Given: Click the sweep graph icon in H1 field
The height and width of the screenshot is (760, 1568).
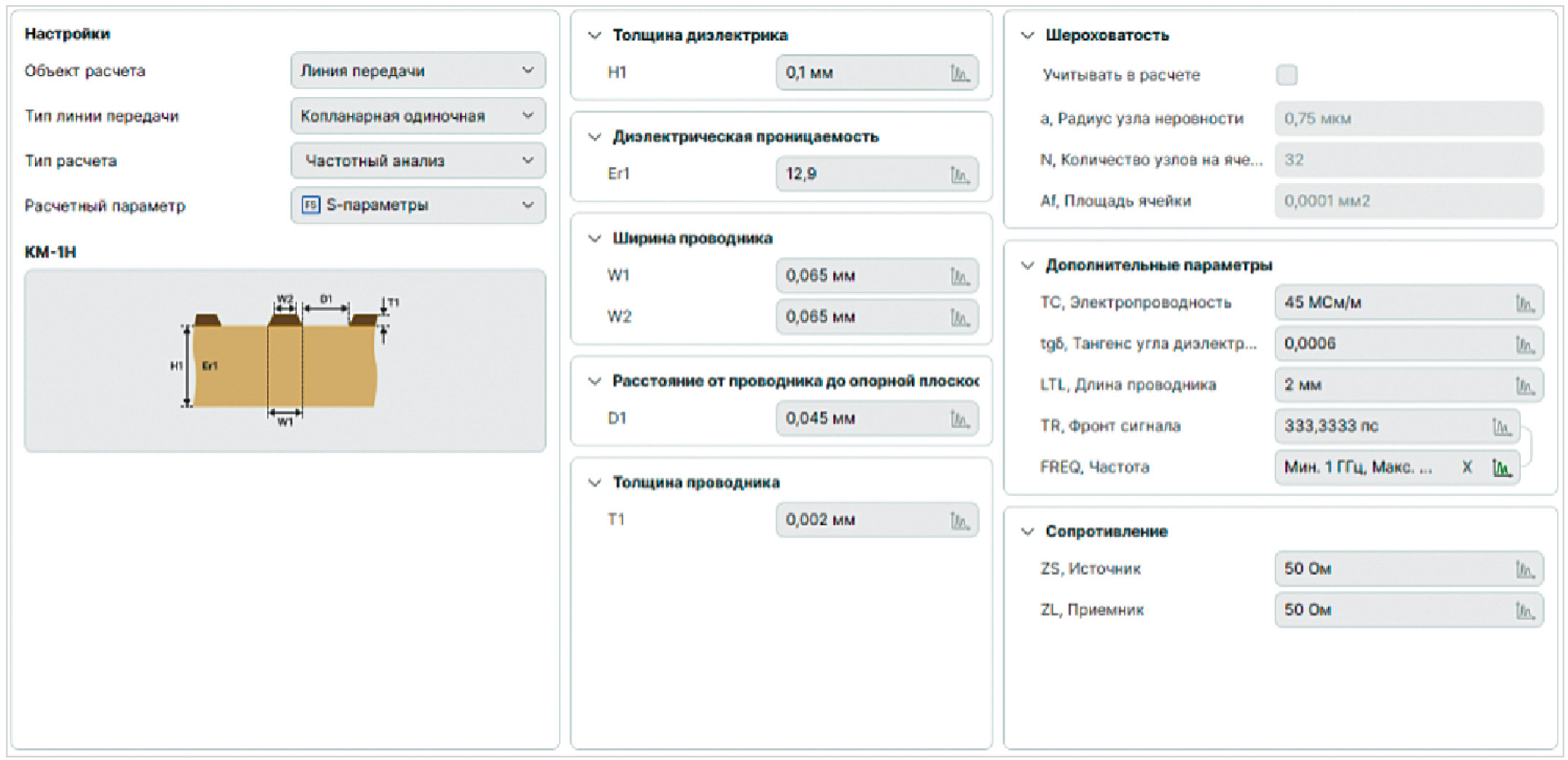Looking at the screenshot, I should tap(959, 73).
